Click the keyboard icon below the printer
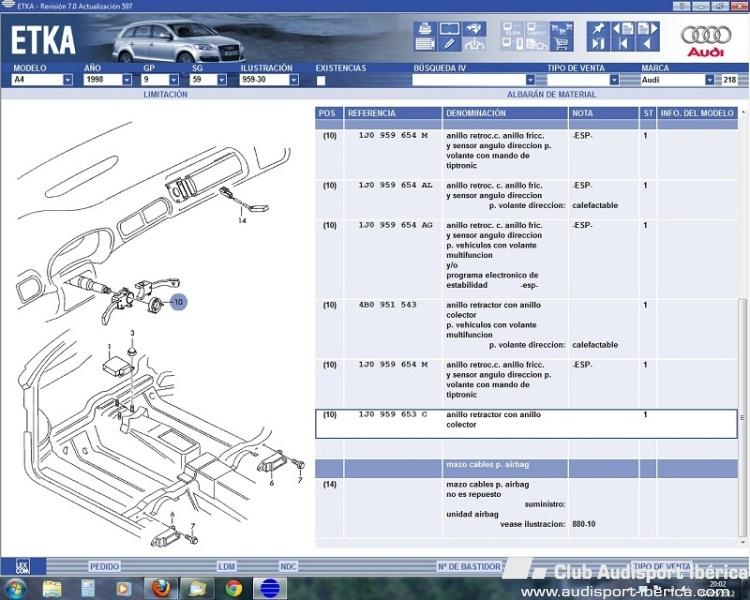750x600 pixels. tap(424, 44)
